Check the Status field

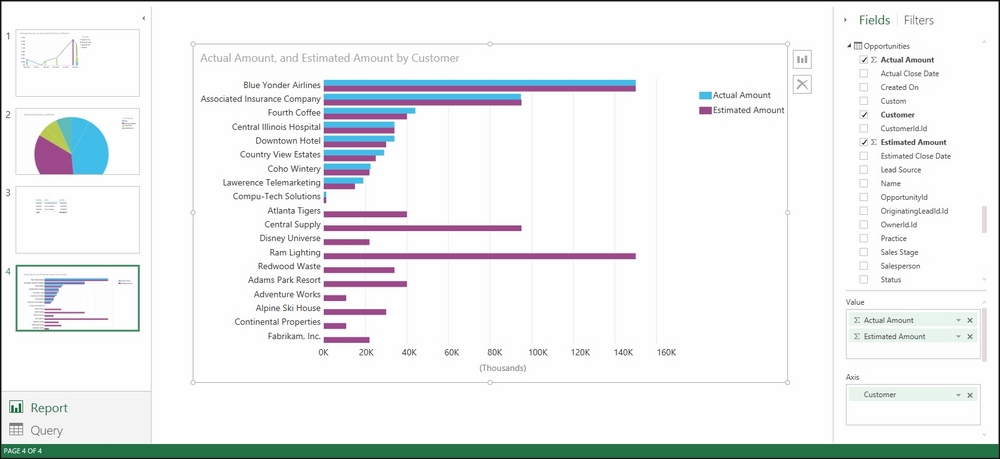tap(864, 279)
